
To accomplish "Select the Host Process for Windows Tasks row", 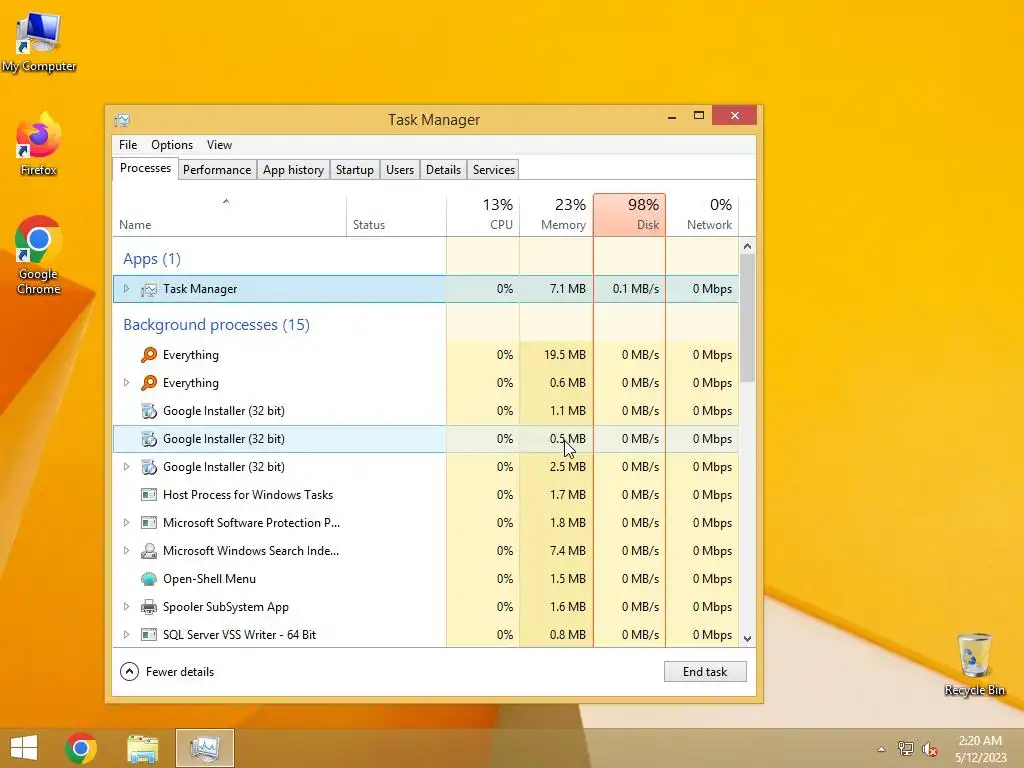I will click(x=426, y=495).
